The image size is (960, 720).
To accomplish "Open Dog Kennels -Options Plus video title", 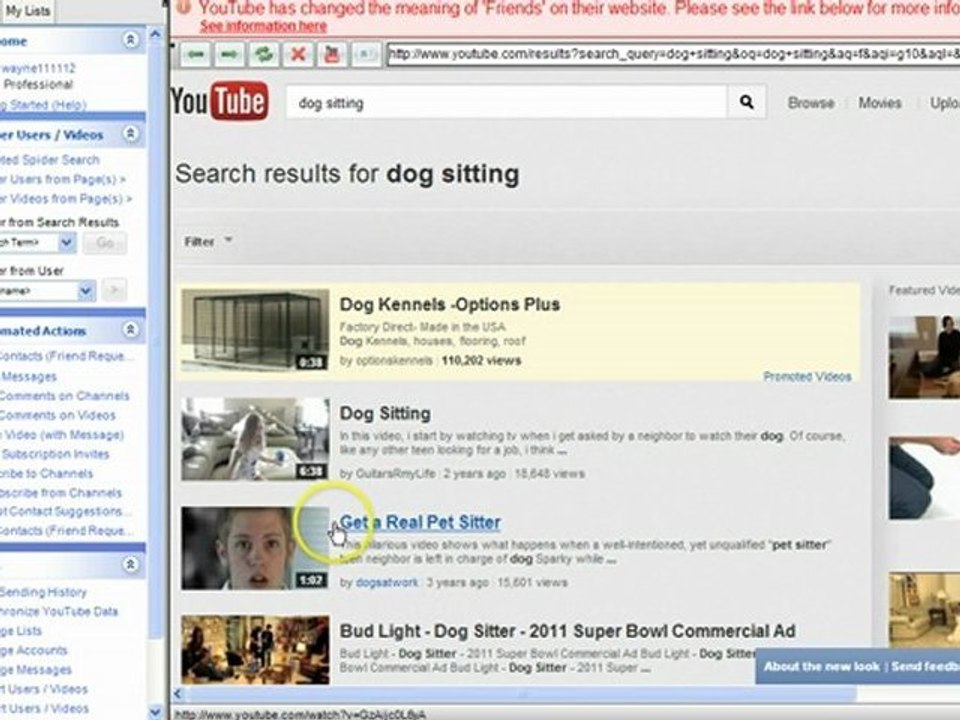I will pyautogui.click(x=450, y=304).
